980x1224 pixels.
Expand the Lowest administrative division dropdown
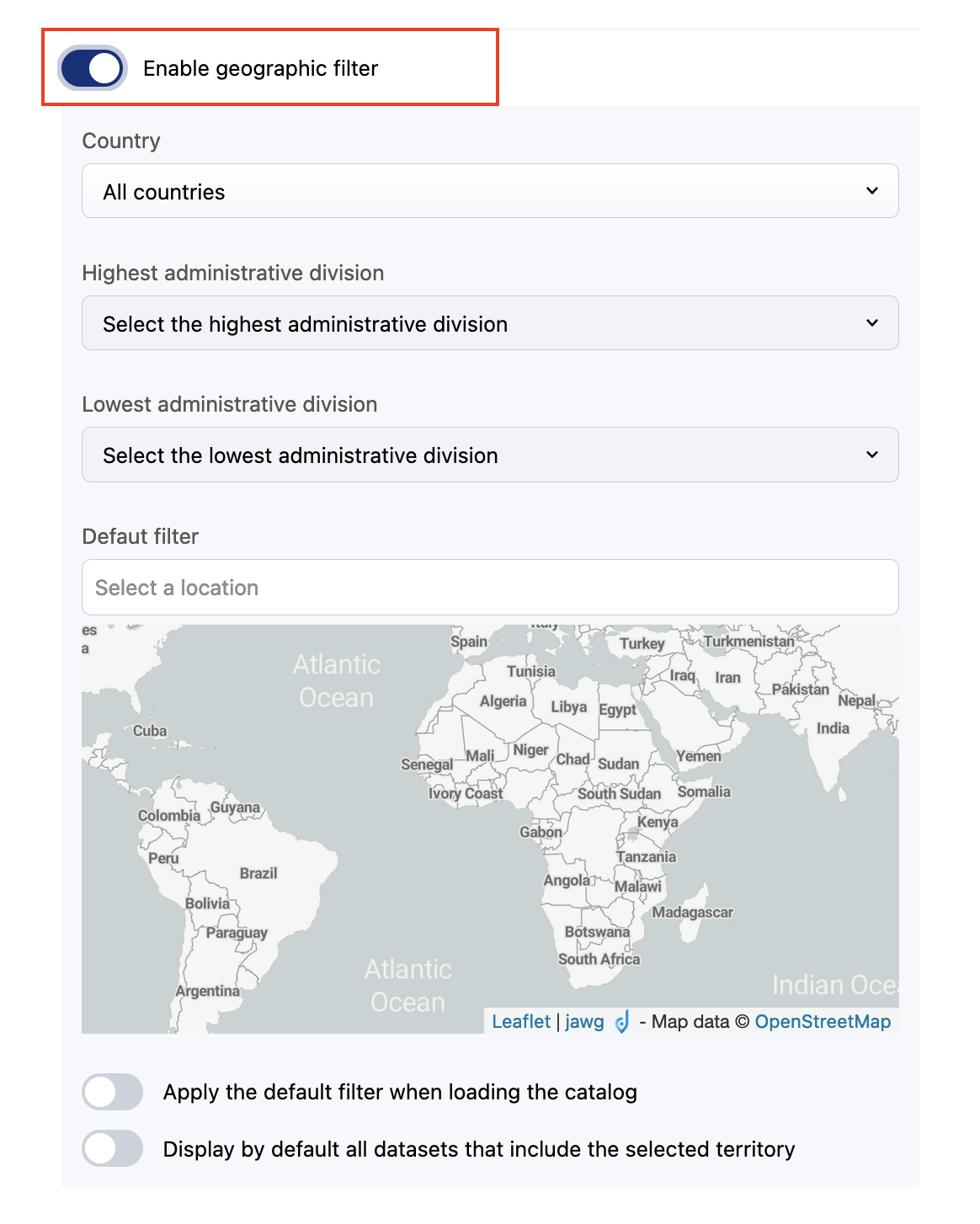click(x=490, y=455)
